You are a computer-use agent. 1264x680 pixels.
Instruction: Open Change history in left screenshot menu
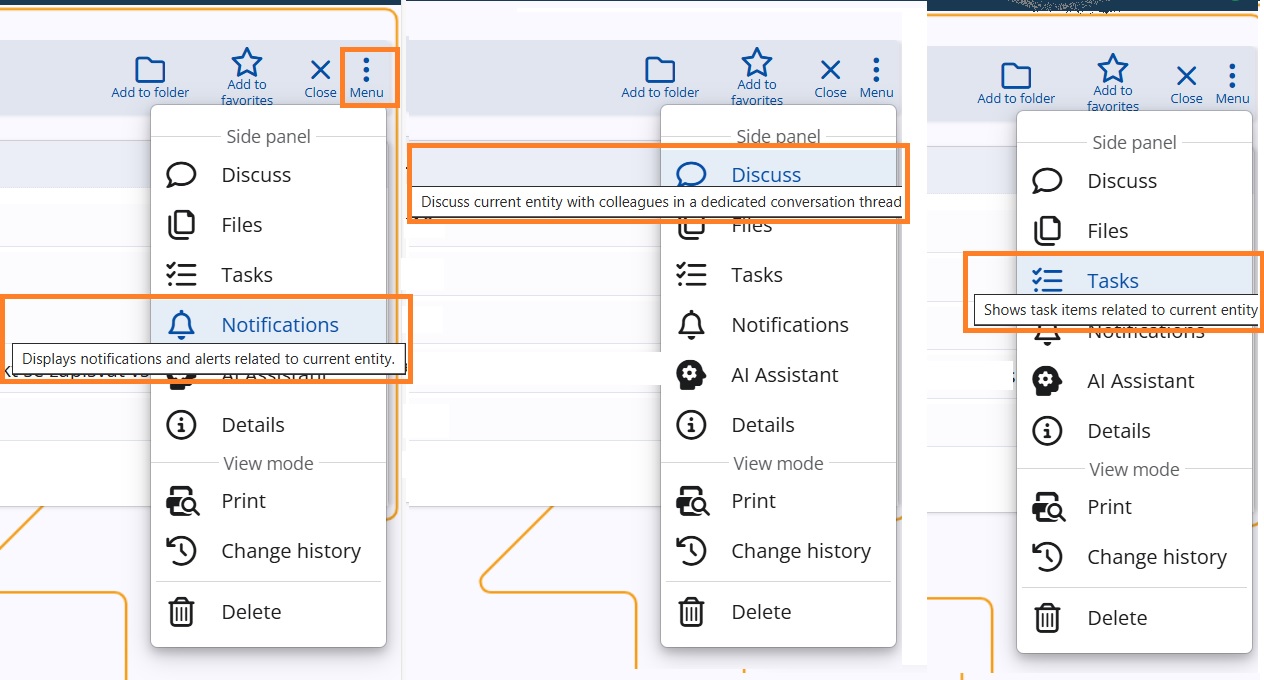[x=268, y=551]
